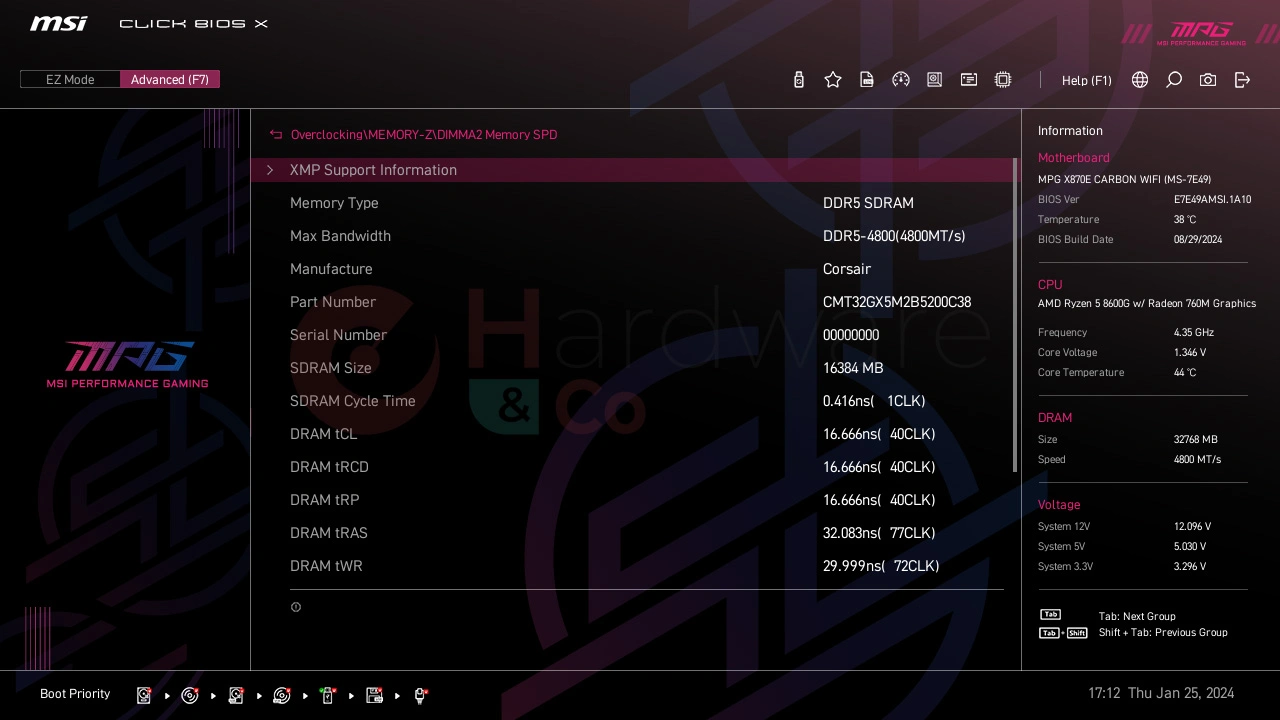Select the SDRAM Size row label

(331, 368)
